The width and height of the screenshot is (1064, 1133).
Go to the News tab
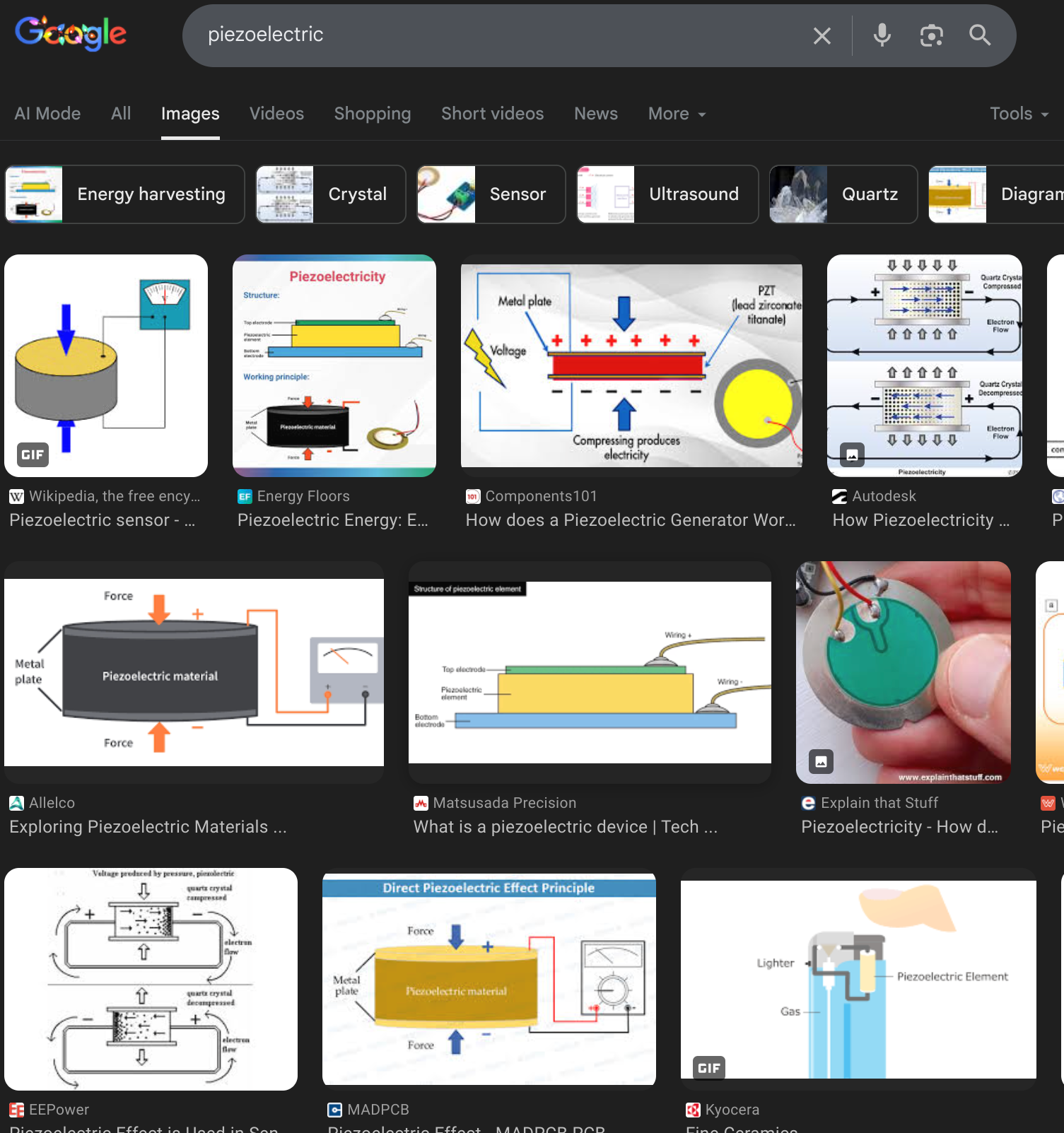click(x=596, y=114)
